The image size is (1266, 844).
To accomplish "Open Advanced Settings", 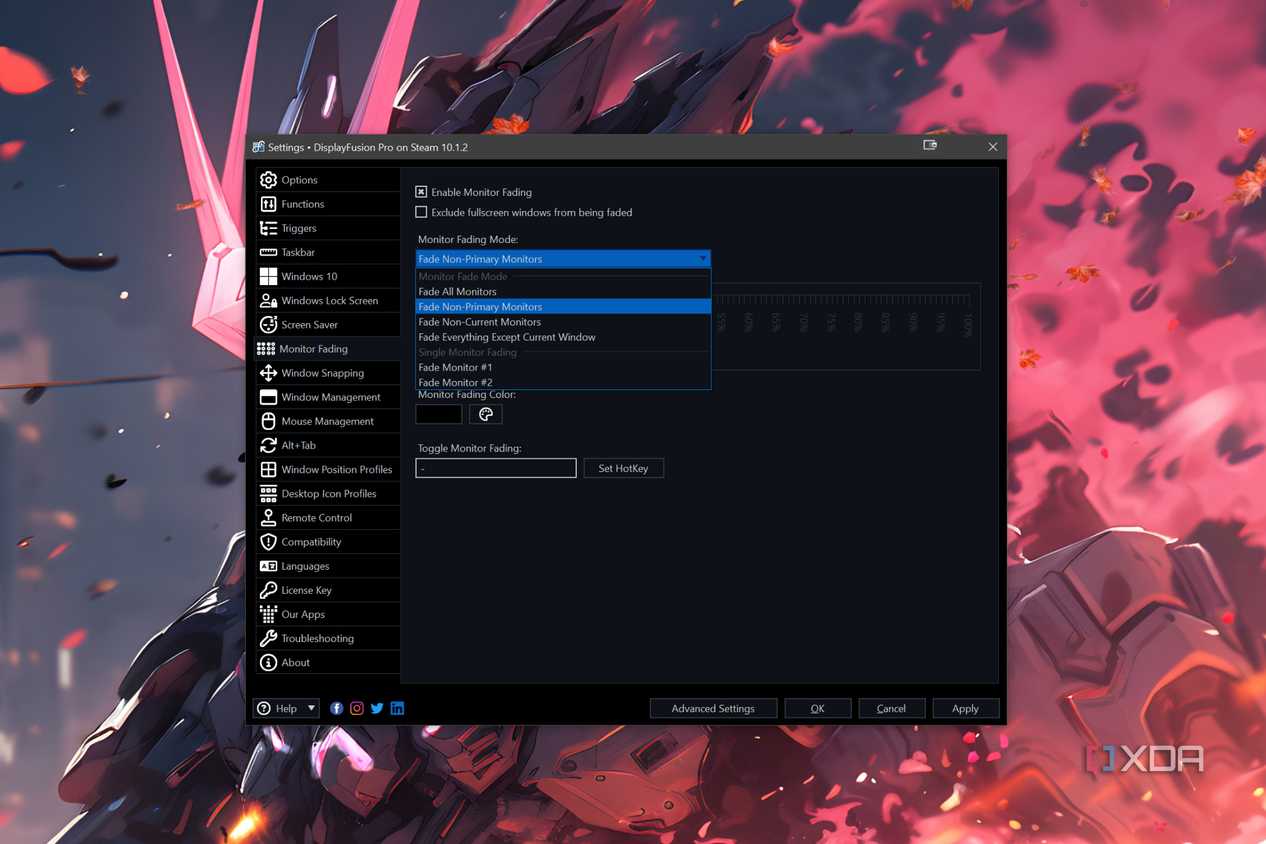I will (713, 708).
